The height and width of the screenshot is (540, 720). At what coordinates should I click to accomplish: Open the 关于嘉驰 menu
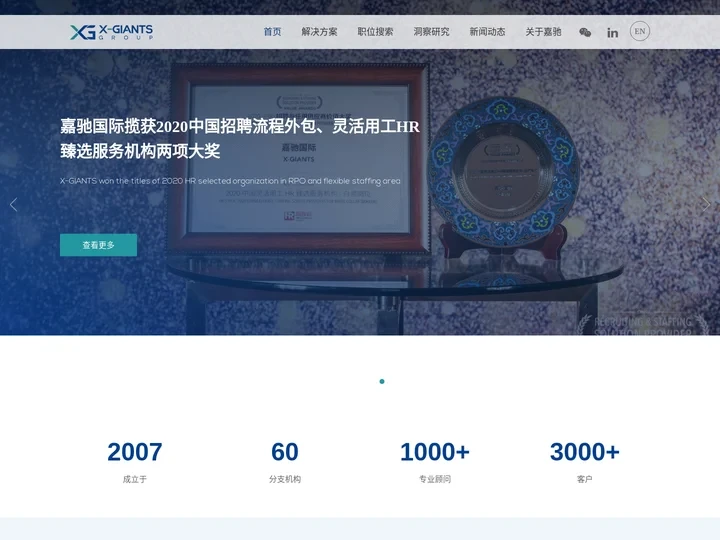tap(543, 32)
